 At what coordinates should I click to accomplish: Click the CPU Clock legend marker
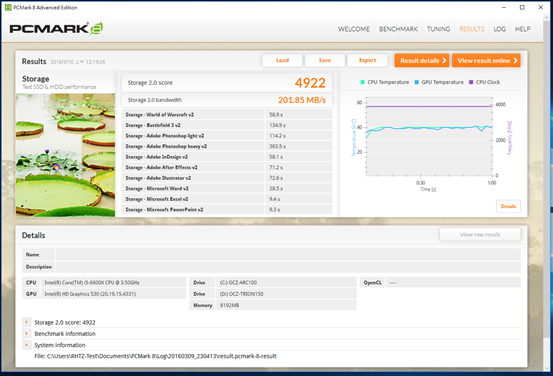click(471, 82)
